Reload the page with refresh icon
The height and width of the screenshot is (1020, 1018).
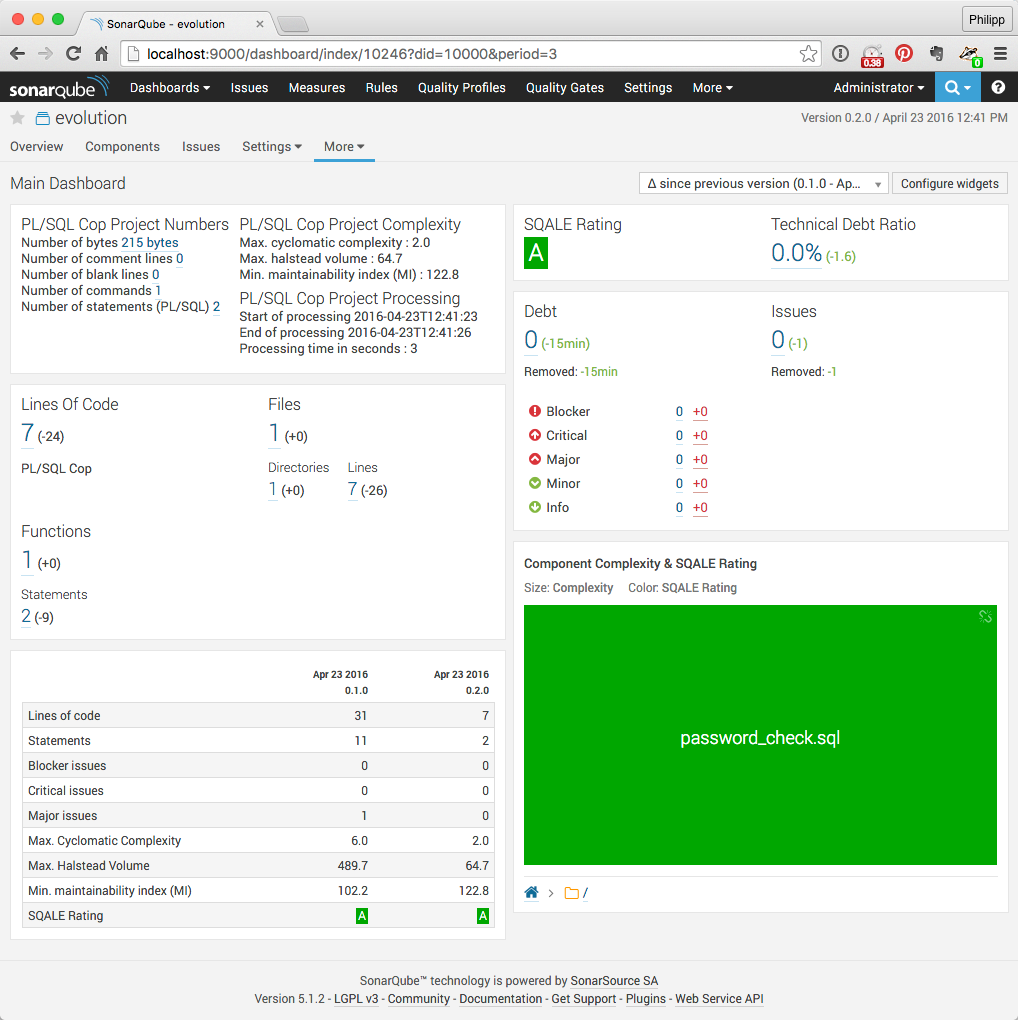pos(74,54)
